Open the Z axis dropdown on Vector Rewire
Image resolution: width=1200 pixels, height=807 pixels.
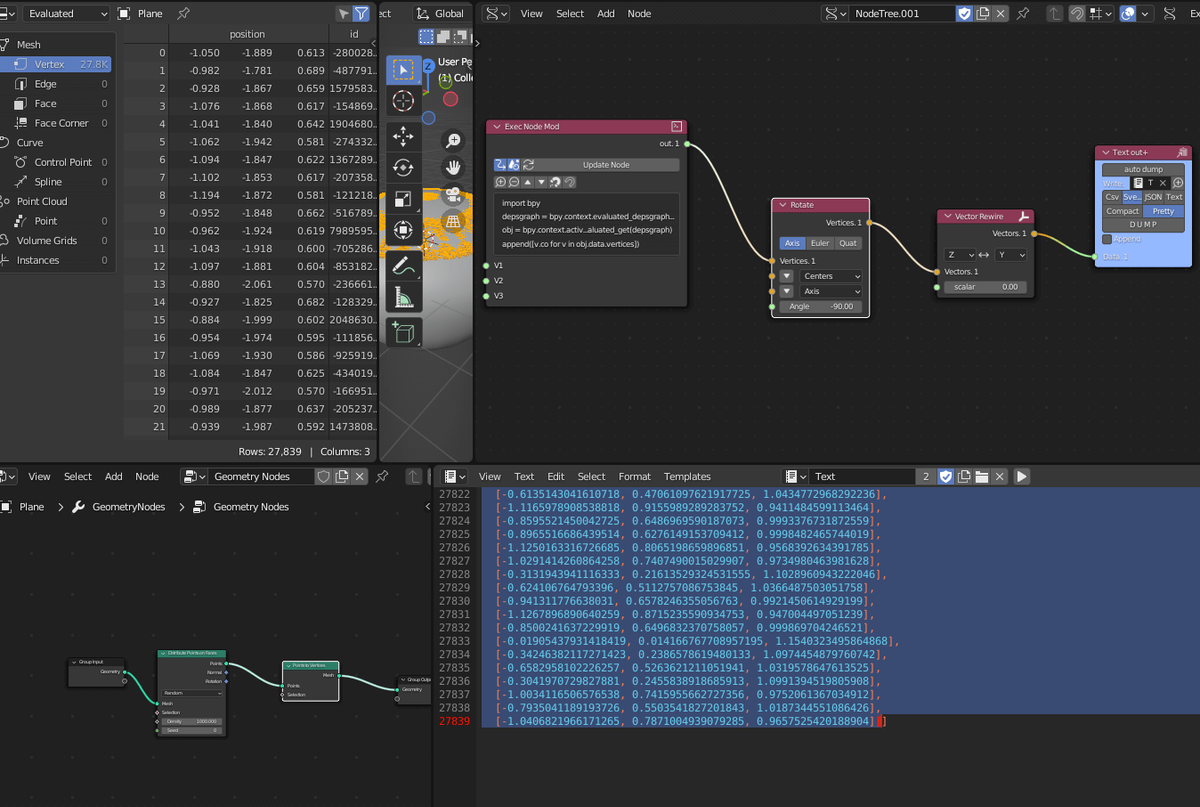coord(960,255)
